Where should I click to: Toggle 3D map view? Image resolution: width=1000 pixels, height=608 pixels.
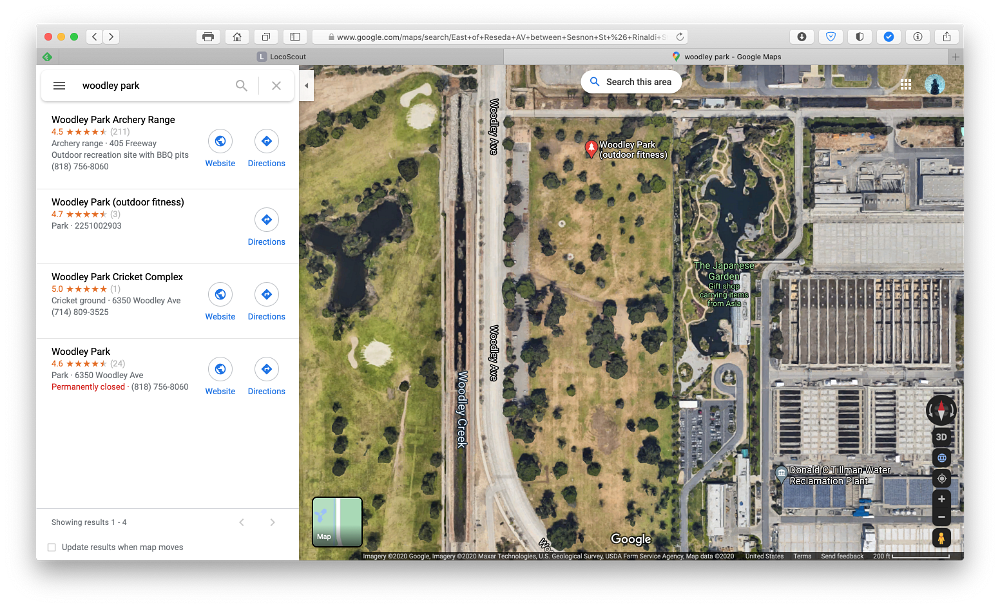(941, 437)
